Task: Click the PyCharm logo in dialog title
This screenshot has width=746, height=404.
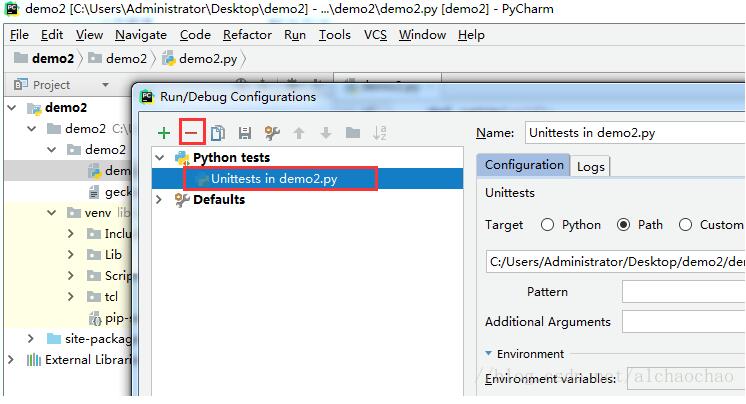Action: pyautogui.click(x=147, y=97)
